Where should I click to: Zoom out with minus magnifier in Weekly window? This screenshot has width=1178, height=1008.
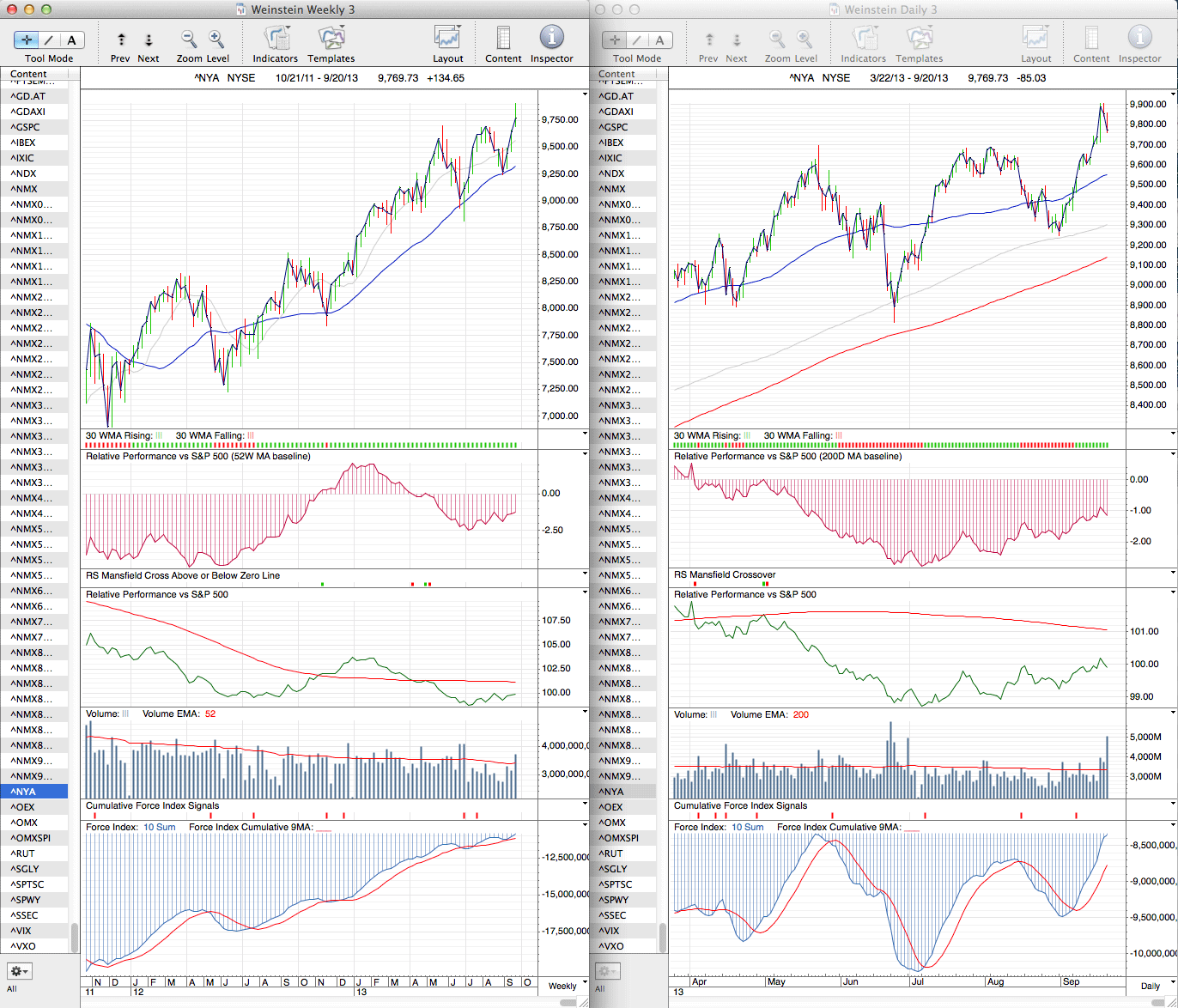tap(189, 39)
